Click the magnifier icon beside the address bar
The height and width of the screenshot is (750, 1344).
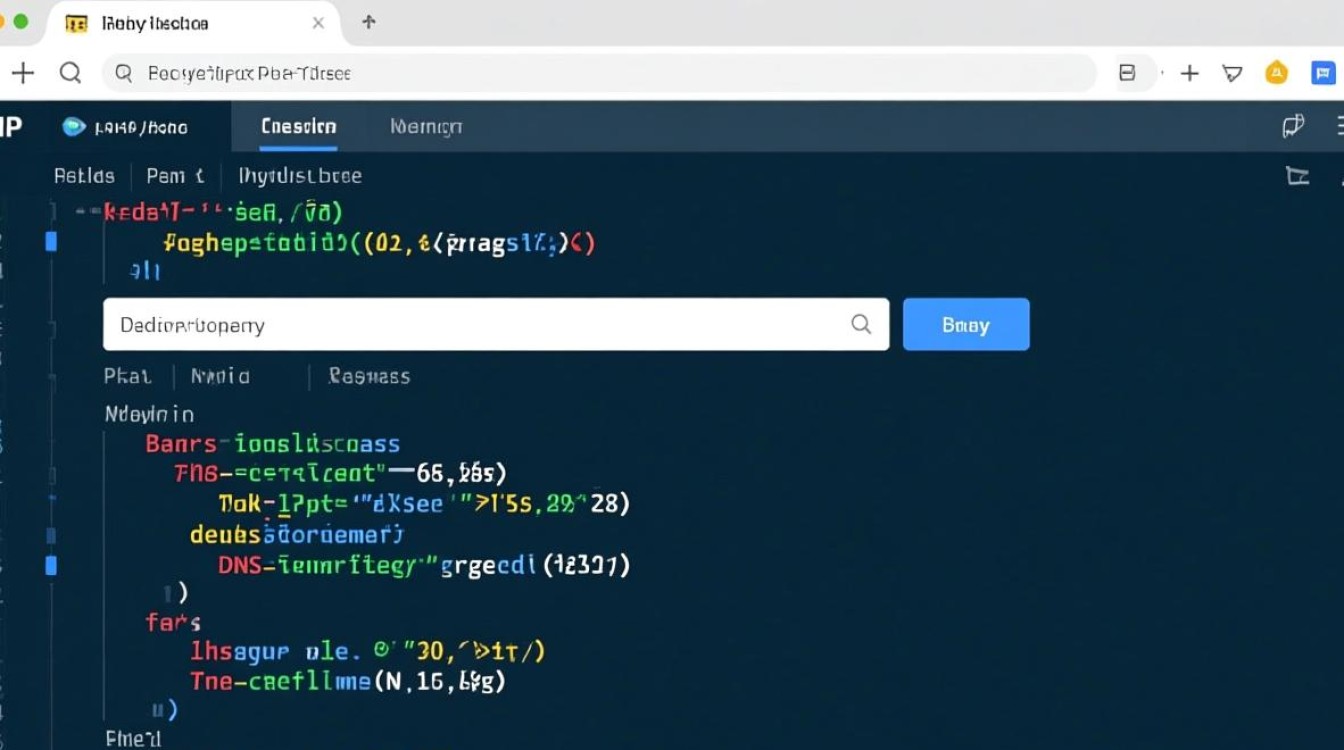click(70, 73)
